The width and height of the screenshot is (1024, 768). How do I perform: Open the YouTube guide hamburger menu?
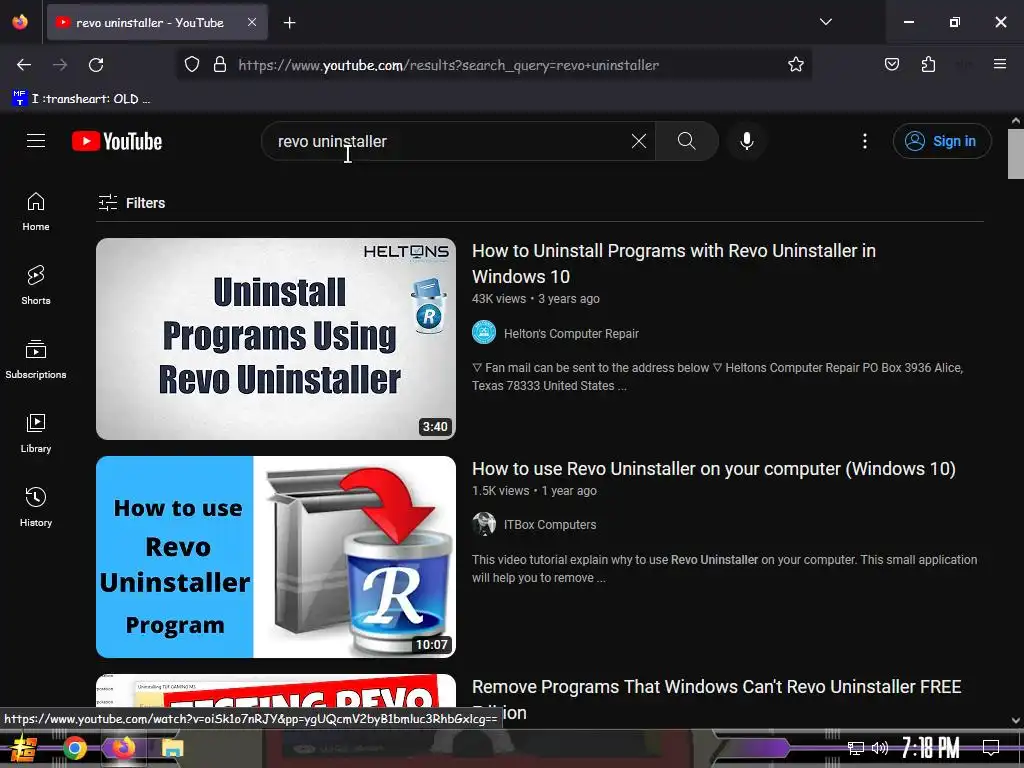coord(36,141)
